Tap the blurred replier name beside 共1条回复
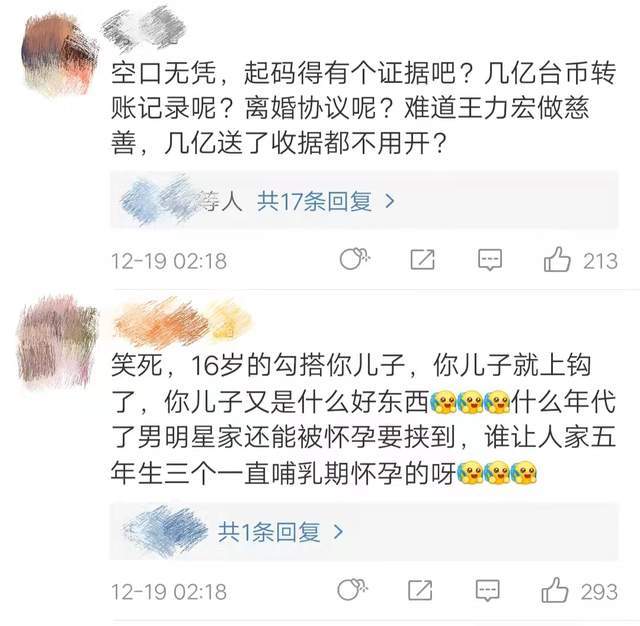The width and height of the screenshot is (640, 626). point(165,532)
